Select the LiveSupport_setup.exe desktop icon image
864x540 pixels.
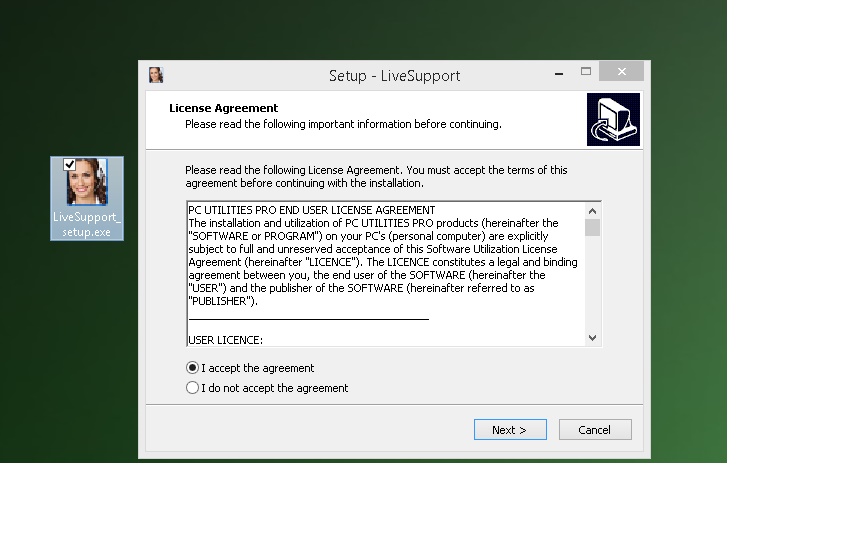[87, 182]
